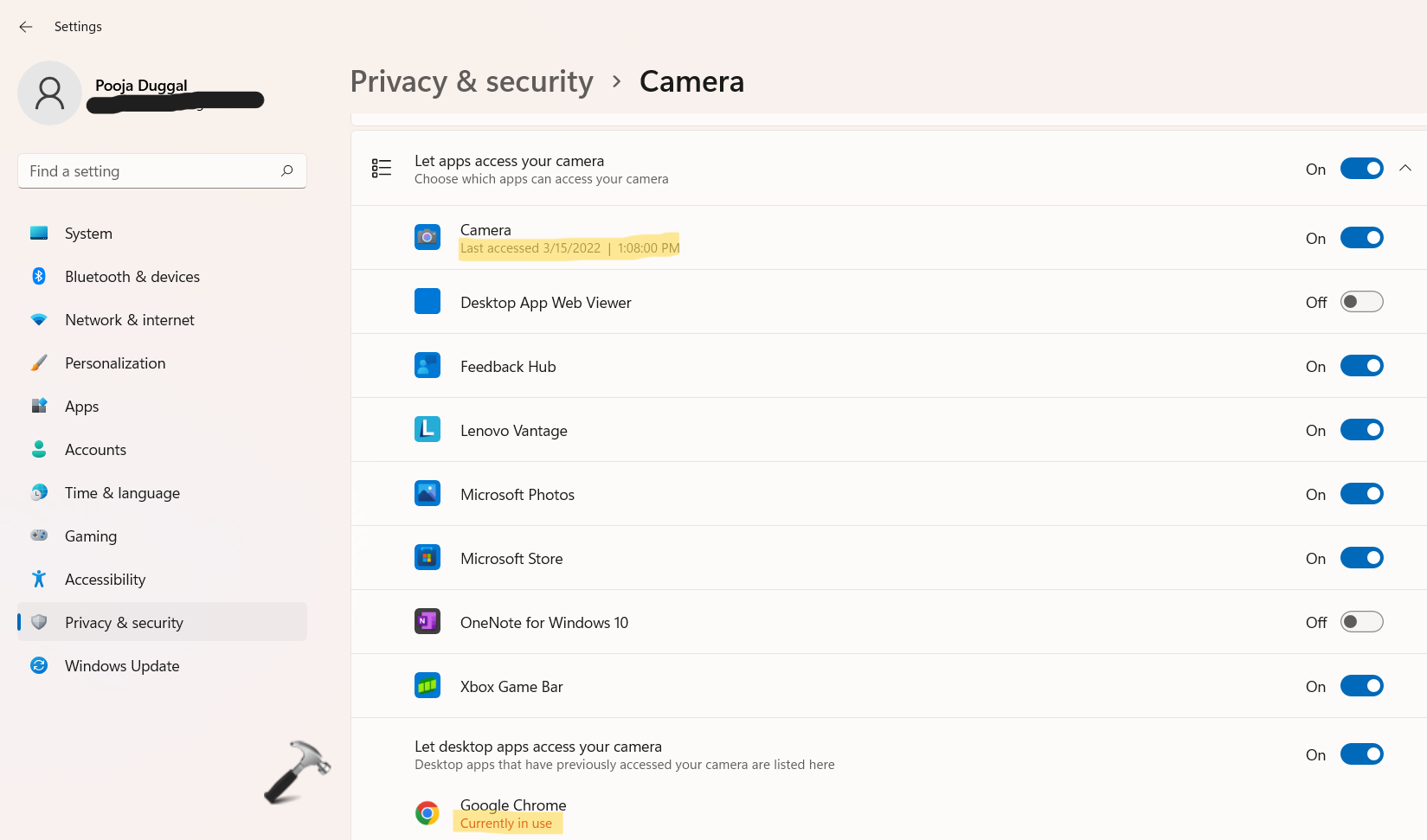The image size is (1427, 840).
Task: Open Bluetooth & devices settings
Action: [x=132, y=277]
